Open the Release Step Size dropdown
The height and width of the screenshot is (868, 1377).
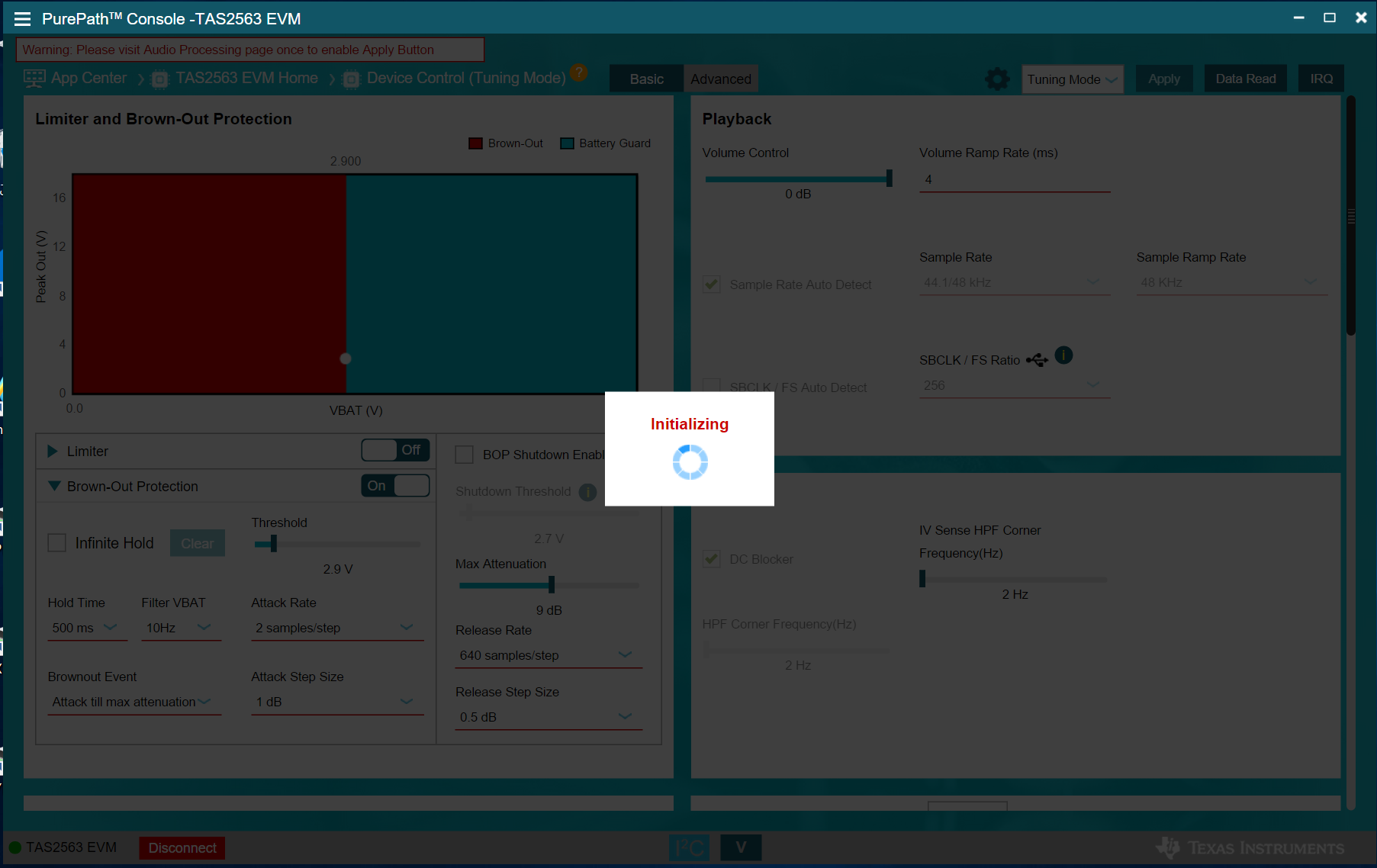[549, 717]
